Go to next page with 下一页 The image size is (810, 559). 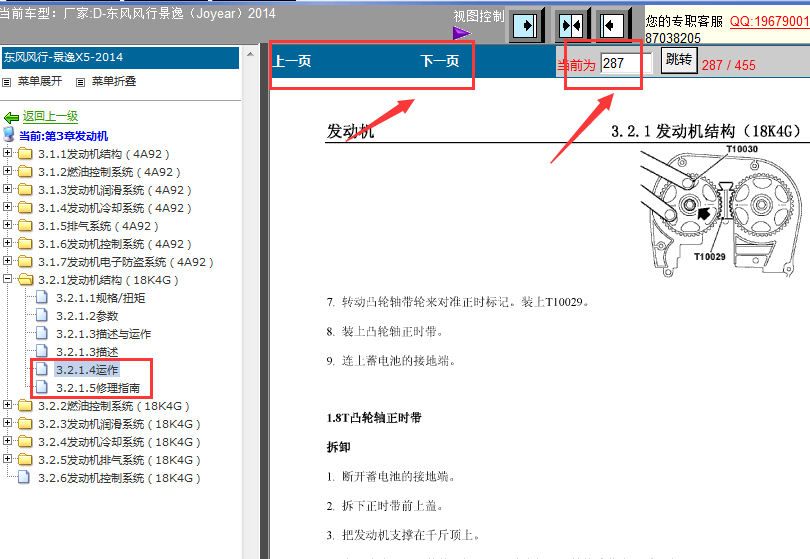(440, 61)
